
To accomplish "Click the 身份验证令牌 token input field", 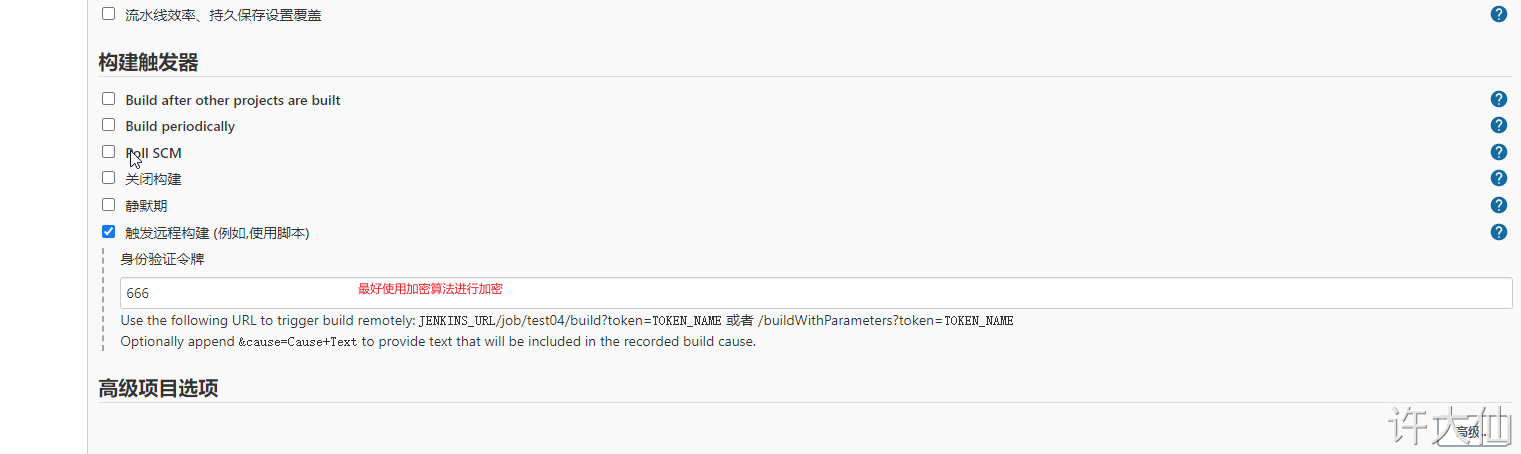I will (x=816, y=293).
